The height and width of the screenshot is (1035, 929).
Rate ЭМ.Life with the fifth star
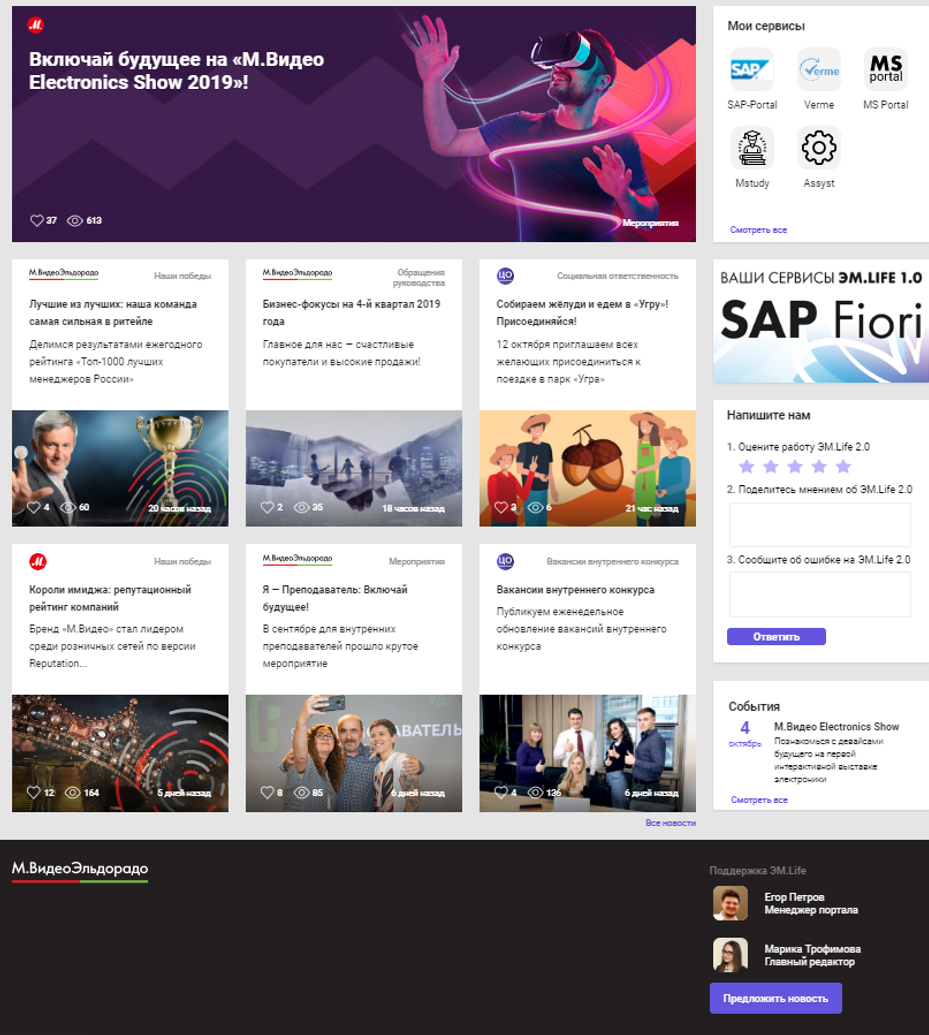tap(843, 467)
